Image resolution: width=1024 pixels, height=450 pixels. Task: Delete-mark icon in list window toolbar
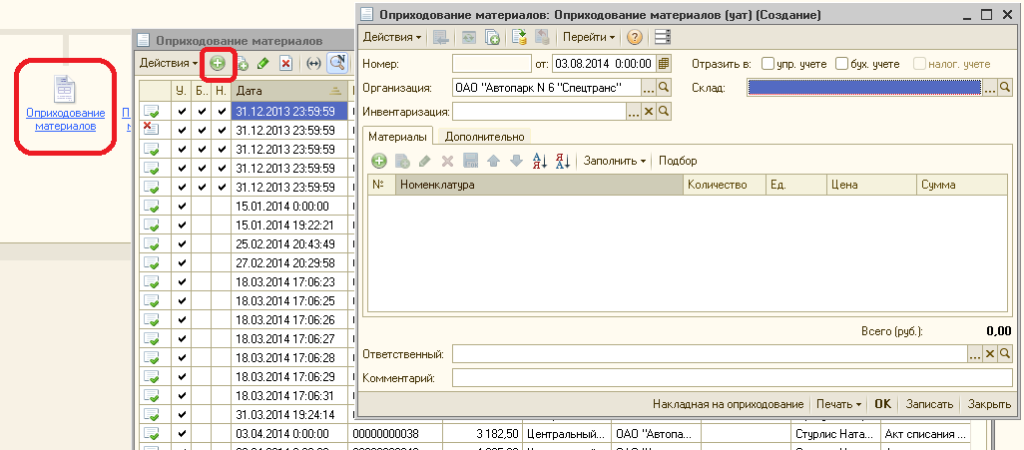click(285, 63)
